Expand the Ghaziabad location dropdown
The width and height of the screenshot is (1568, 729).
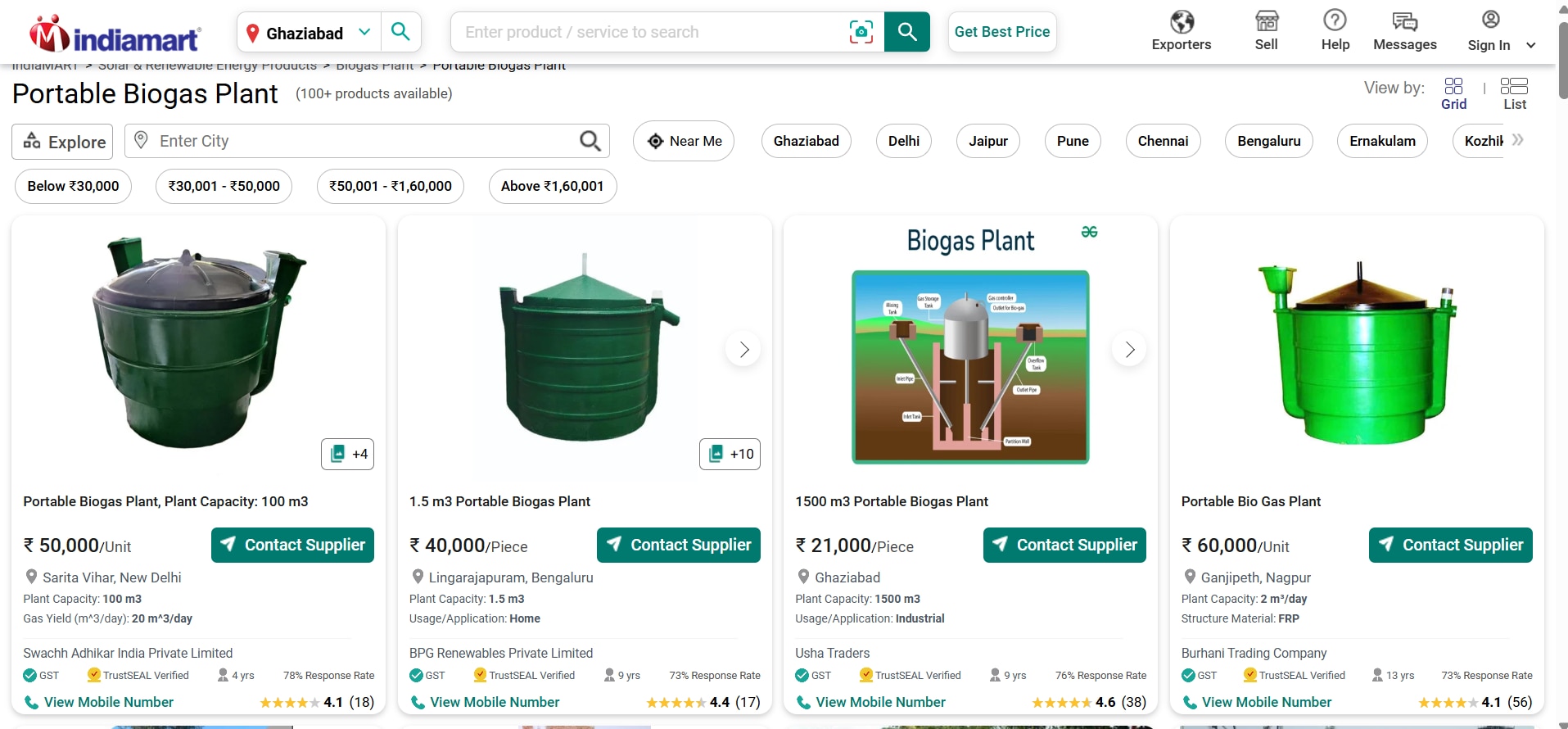(364, 32)
